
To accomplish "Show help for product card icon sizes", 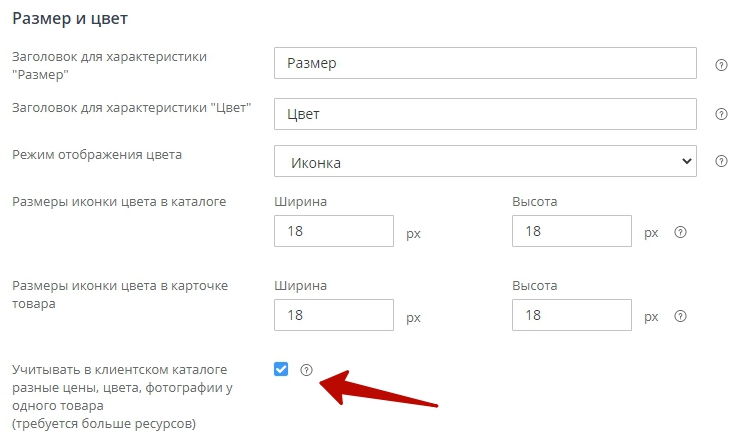I will (681, 316).
